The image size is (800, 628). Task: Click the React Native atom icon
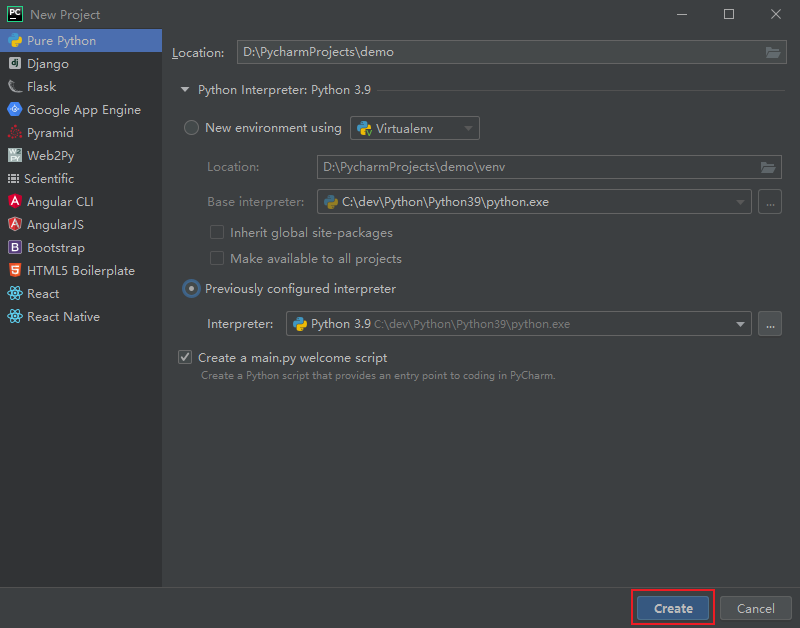coord(15,316)
